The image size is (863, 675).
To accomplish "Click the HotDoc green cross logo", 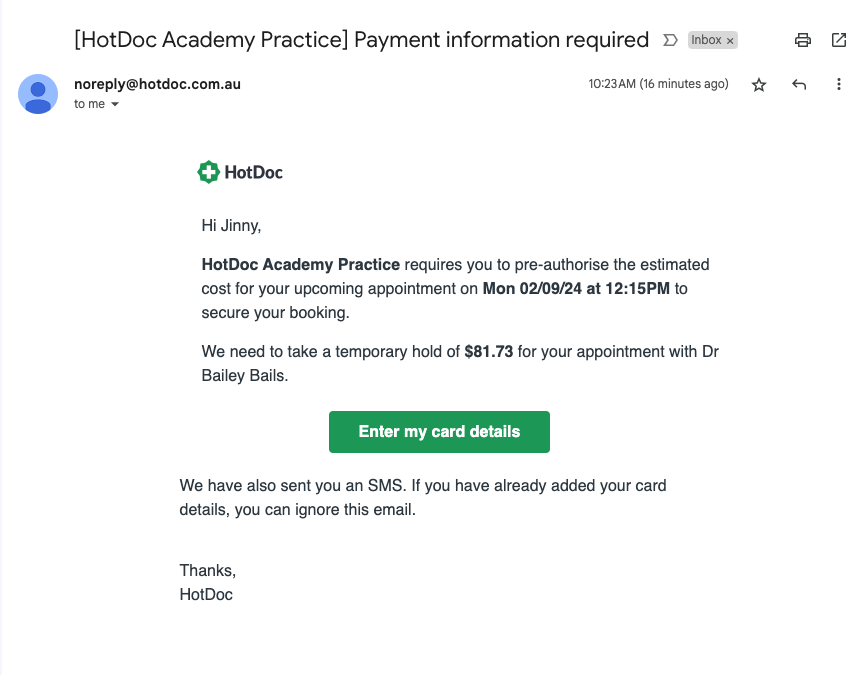I will tap(209, 172).
